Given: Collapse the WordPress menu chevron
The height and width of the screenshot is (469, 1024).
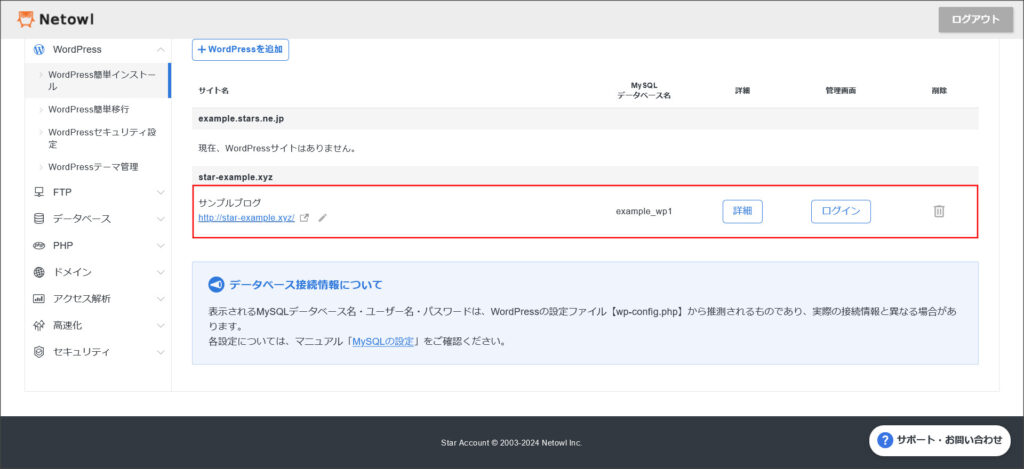Looking at the screenshot, I should pyautogui.click(x=161, y=50).
